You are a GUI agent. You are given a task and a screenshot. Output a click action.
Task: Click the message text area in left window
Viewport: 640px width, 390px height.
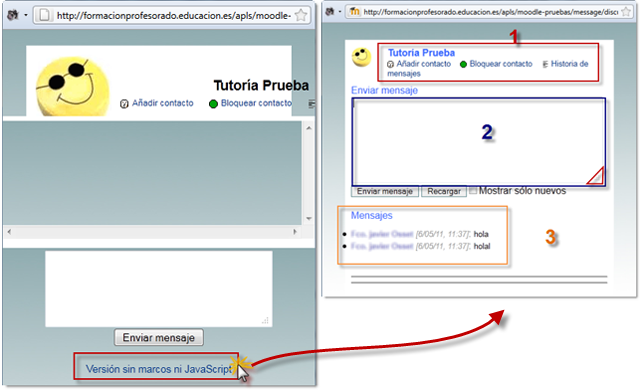(159, 289)
